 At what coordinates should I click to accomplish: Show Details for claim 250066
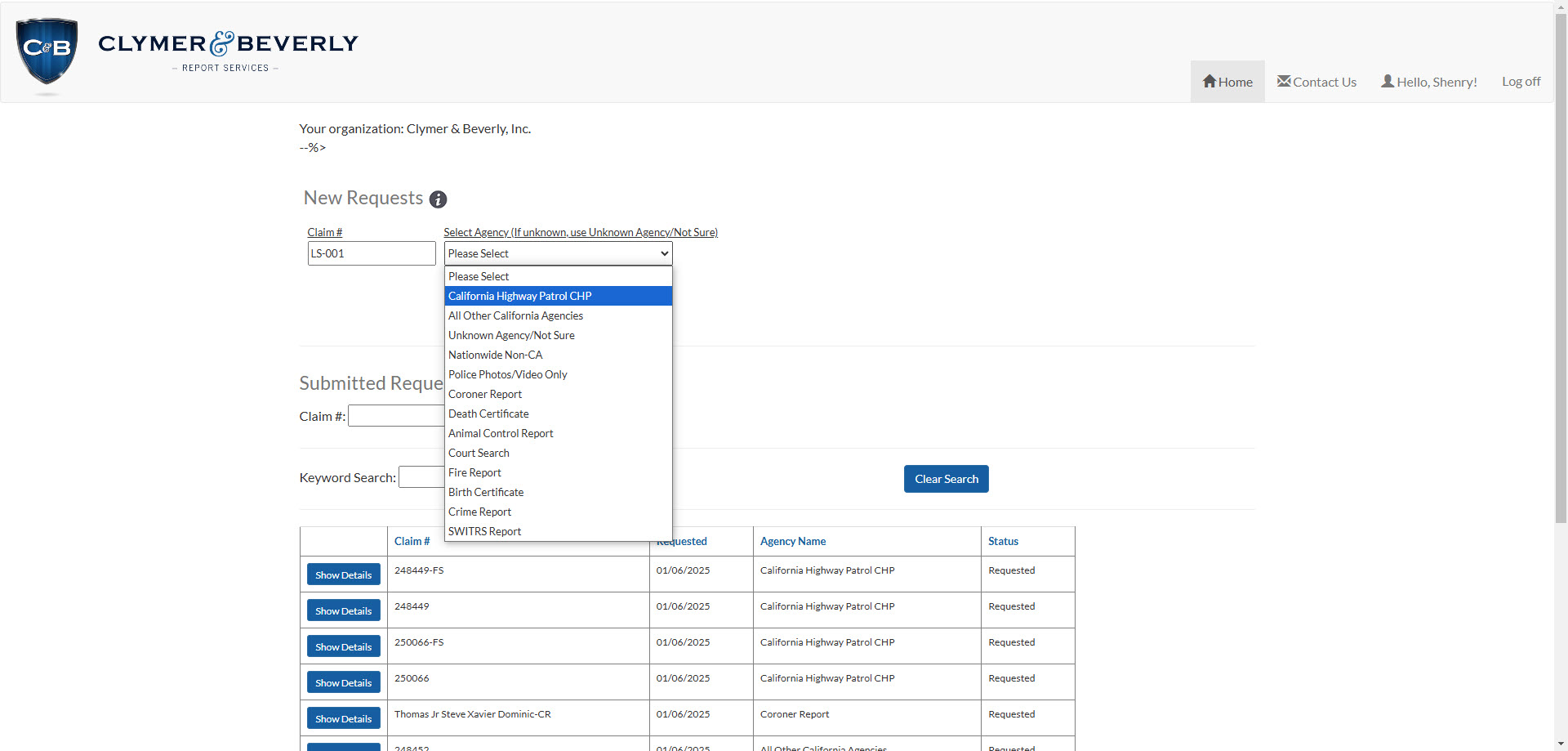[x=343, y=683]
